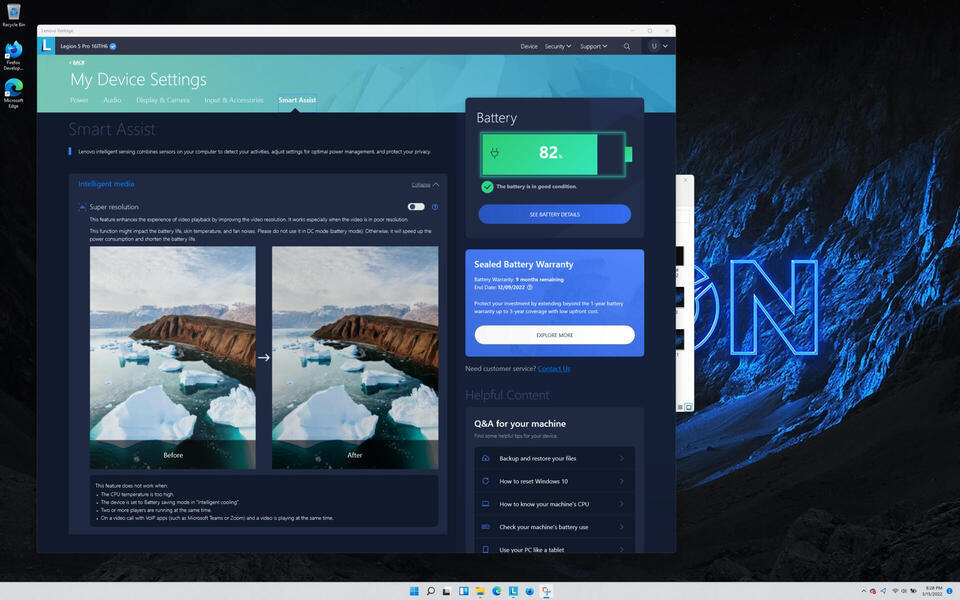Click the Lenovo Vantage L logo

coord(46,46)
